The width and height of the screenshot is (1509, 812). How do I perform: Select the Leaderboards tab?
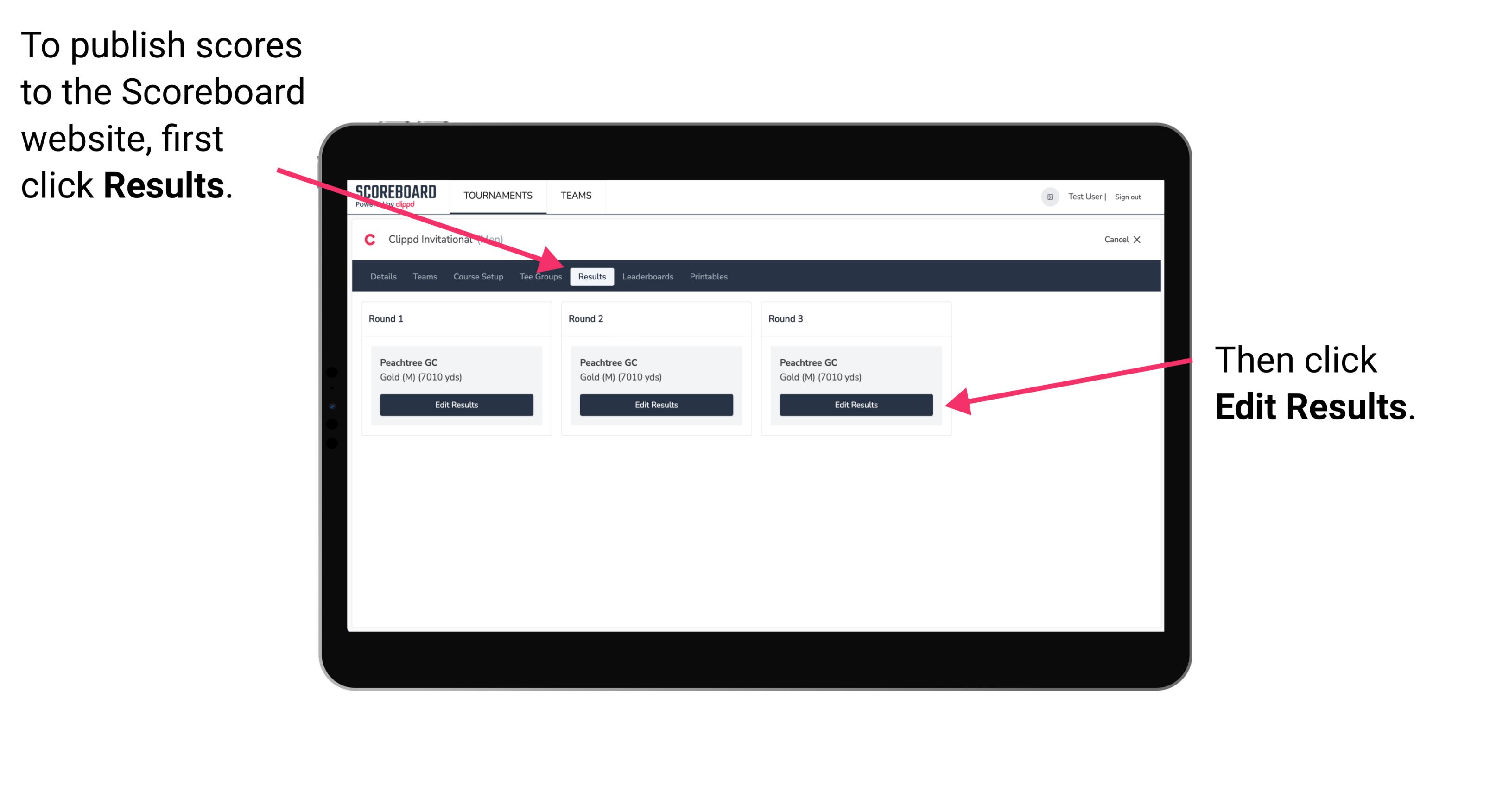pyautogui.click(x=648, y=276)
